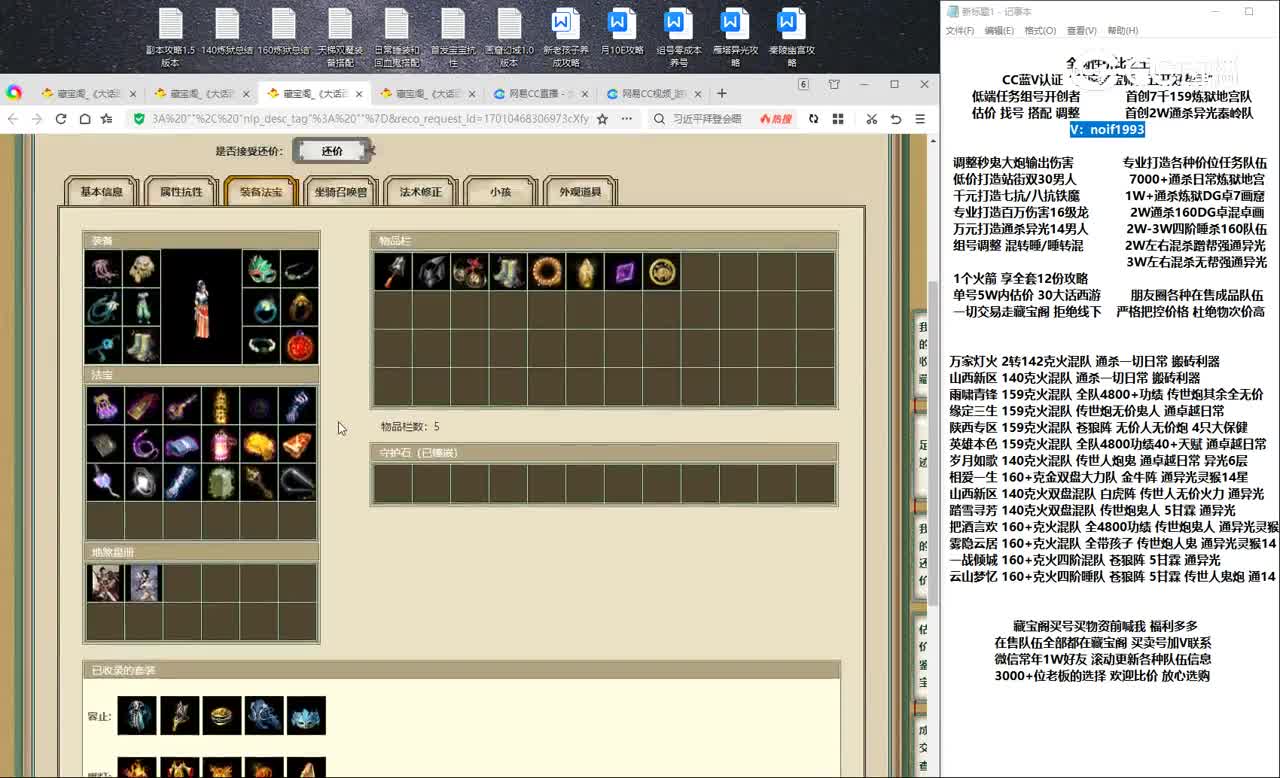
Task: Select desktop file 160炼狱总结
Action: [284, 32]
